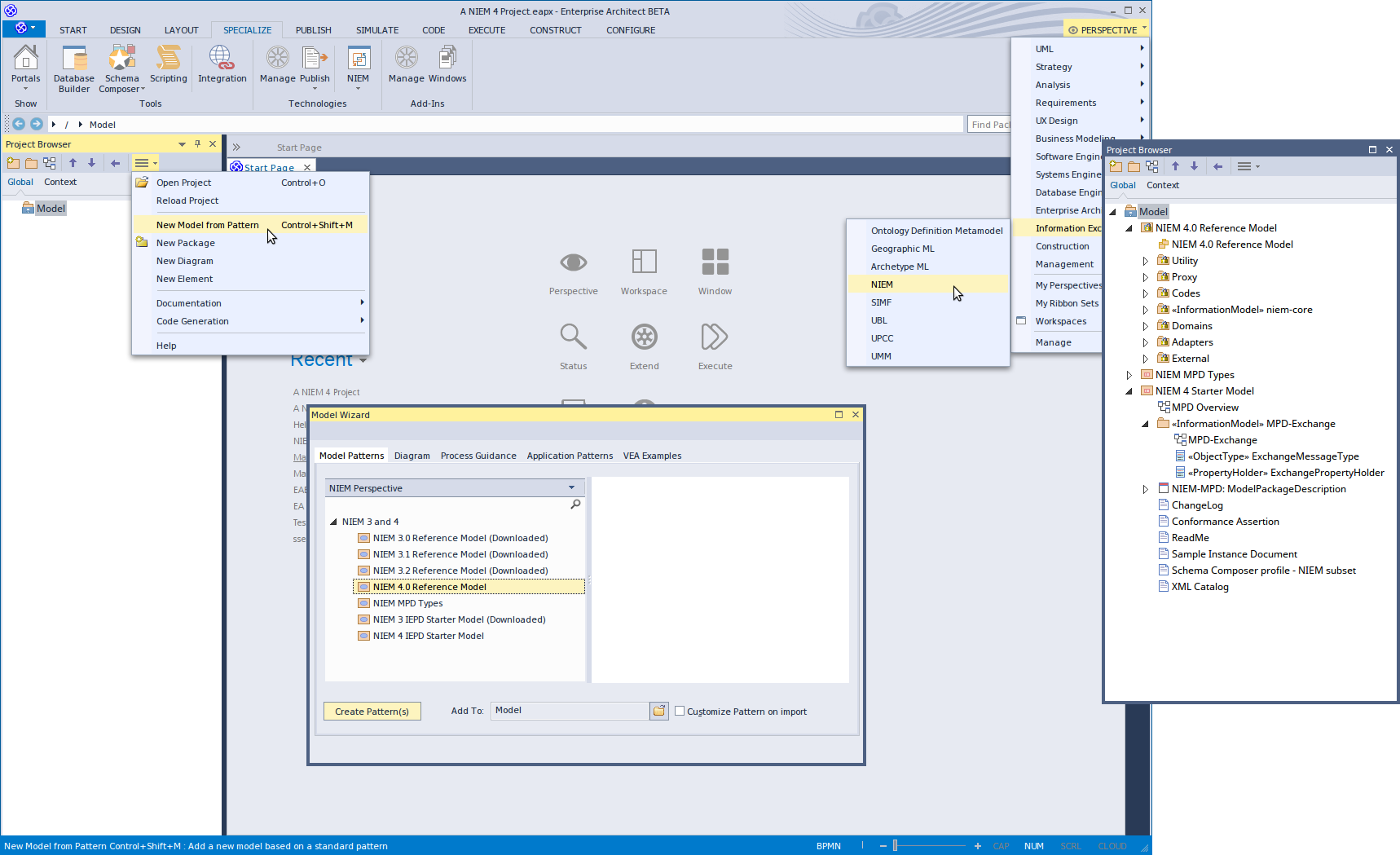Click the Add To folder browse button
This screenshot has height=855, width=1400.
[659, 711]
